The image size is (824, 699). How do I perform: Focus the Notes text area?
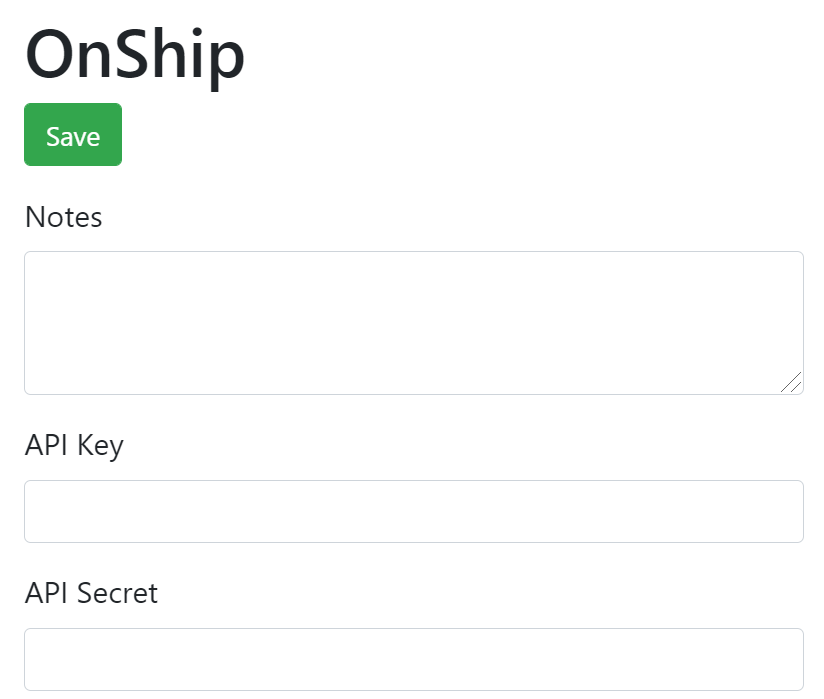414,323
